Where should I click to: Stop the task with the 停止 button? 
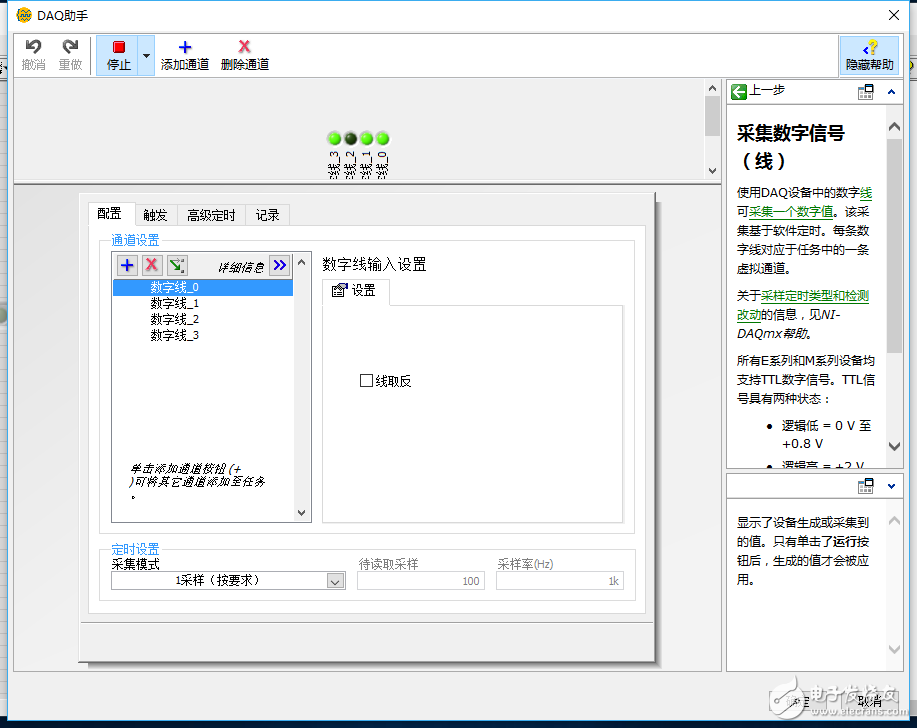118,55
